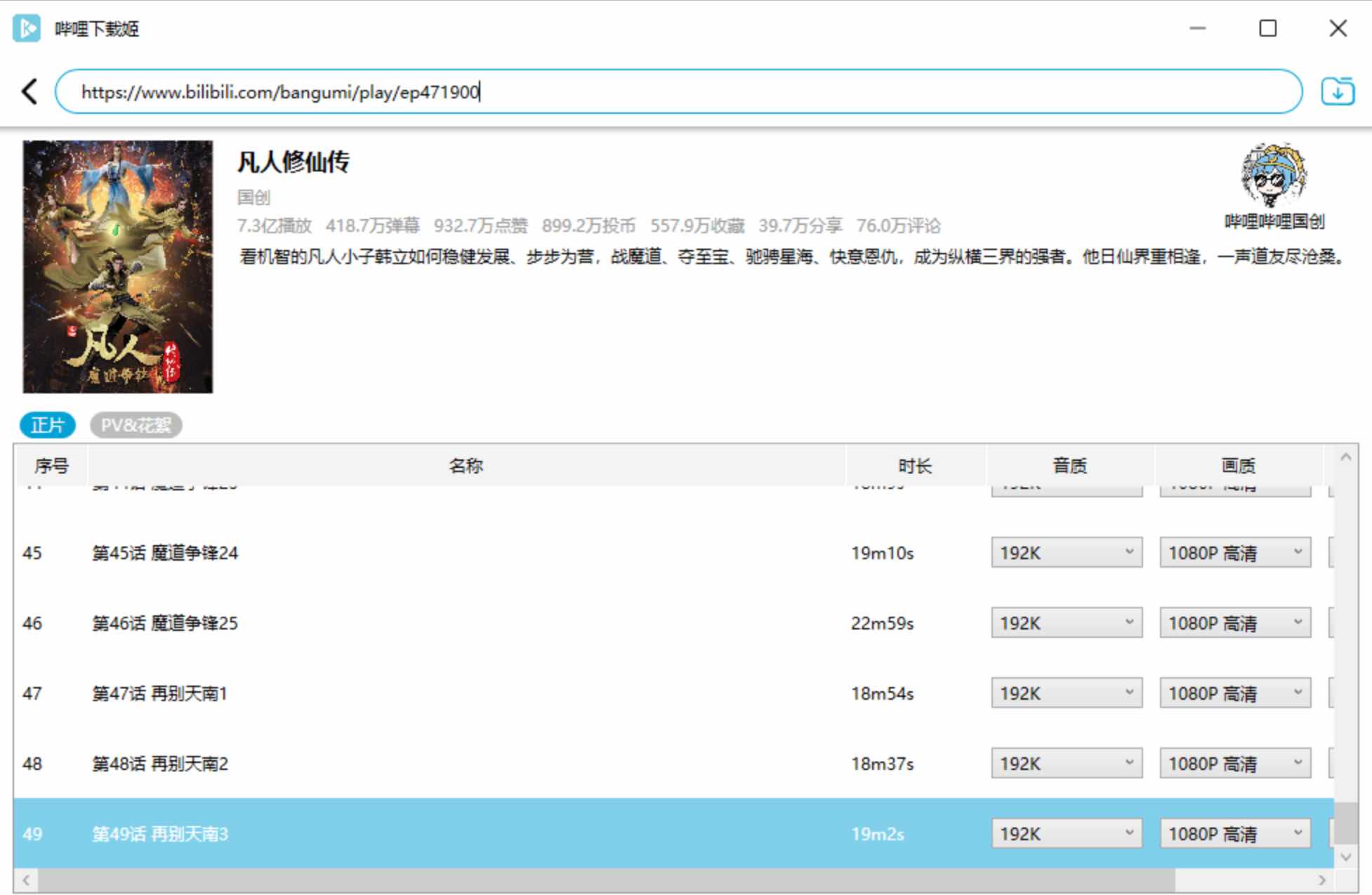Screen dimensions: 1372x895
Task: Go back using the left arrow
Action: 29,91
